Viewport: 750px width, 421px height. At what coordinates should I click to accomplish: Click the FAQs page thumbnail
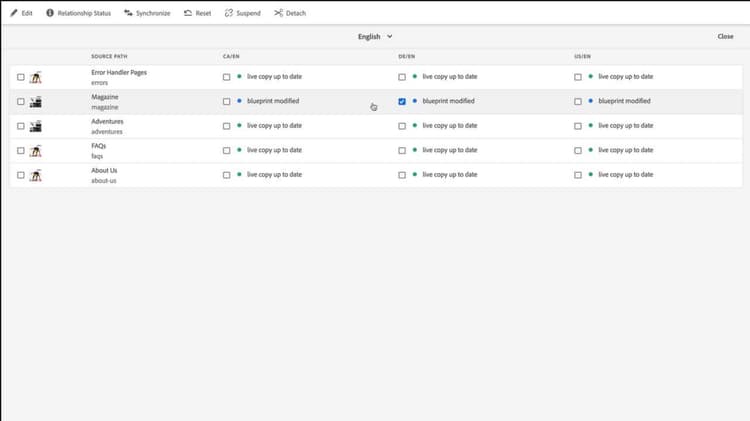35,151
